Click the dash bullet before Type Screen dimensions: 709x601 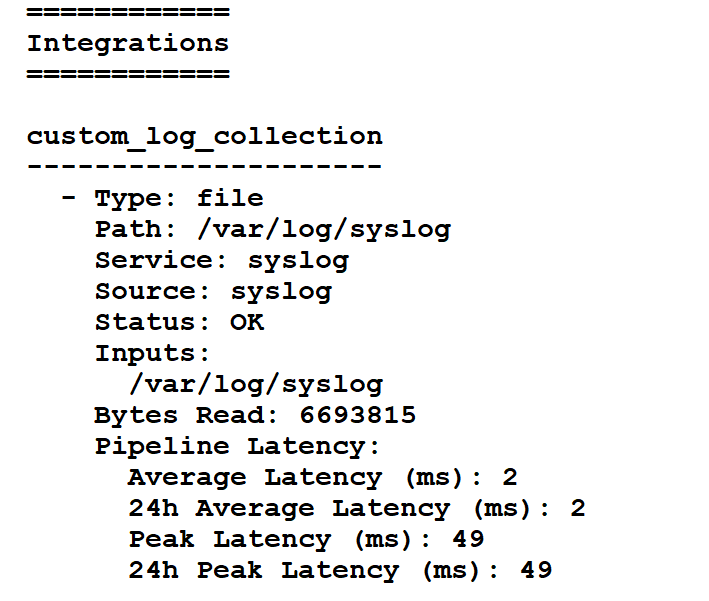(68, 198)
